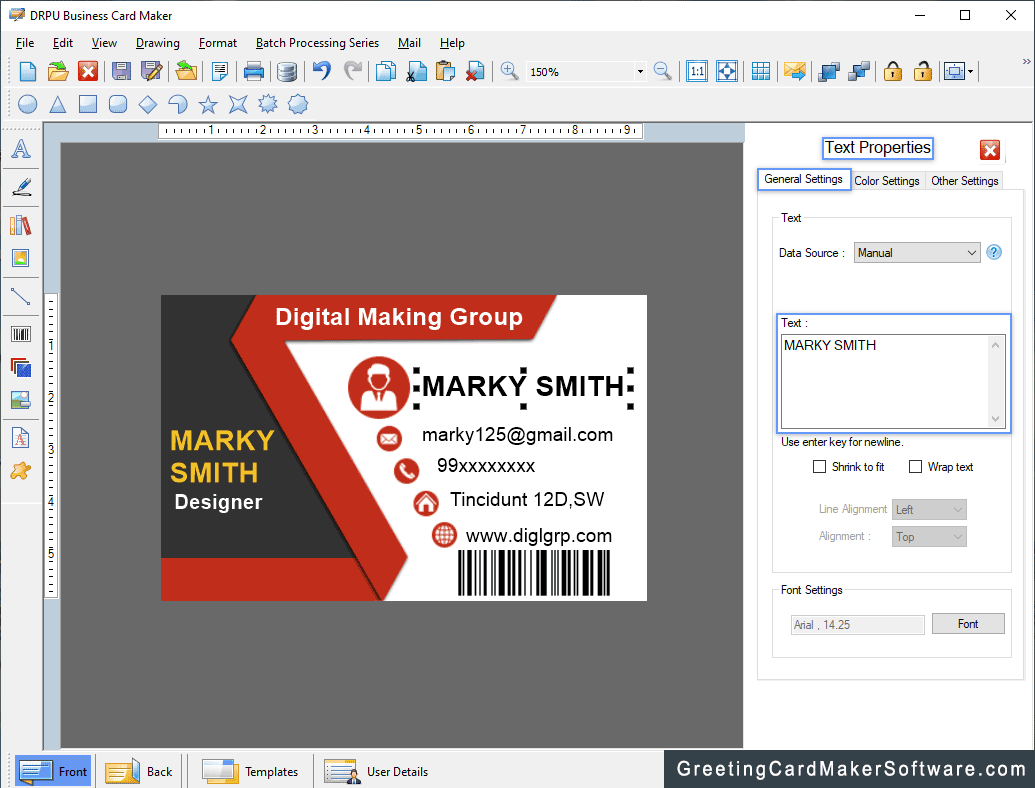Select the five-point star shape tool
The height and width of the screenshot is (788, 1035).
coord(208,104)
